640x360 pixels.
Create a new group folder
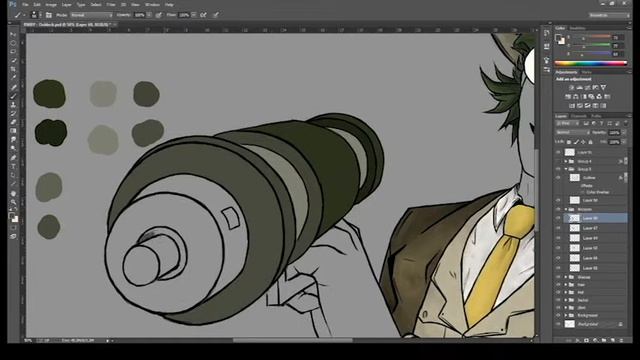(604, 340)
